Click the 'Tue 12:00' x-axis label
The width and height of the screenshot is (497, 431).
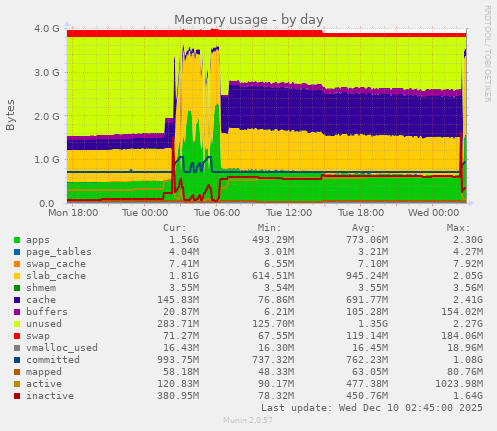tap(289, 213)
